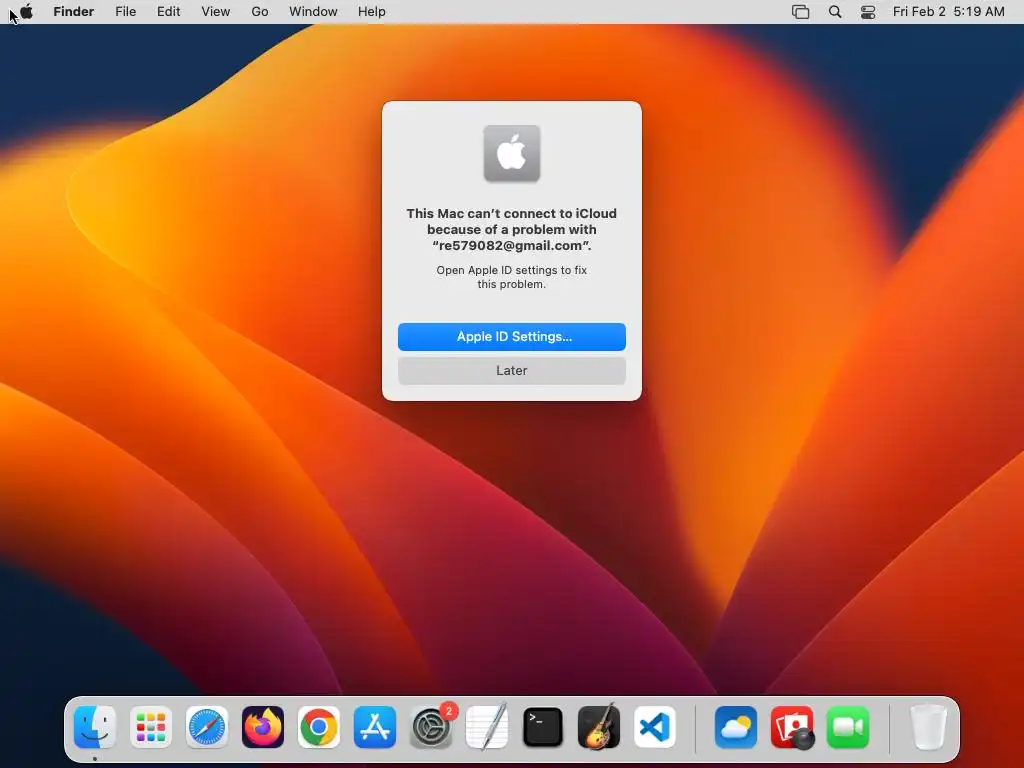Open the Edit menu
This screenshot has width=1024, height=768.
click(168, 12)
